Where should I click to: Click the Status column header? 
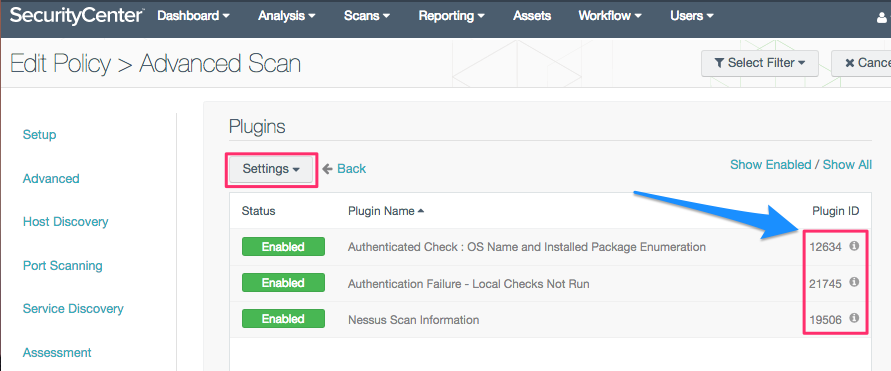tap(259, 211)
